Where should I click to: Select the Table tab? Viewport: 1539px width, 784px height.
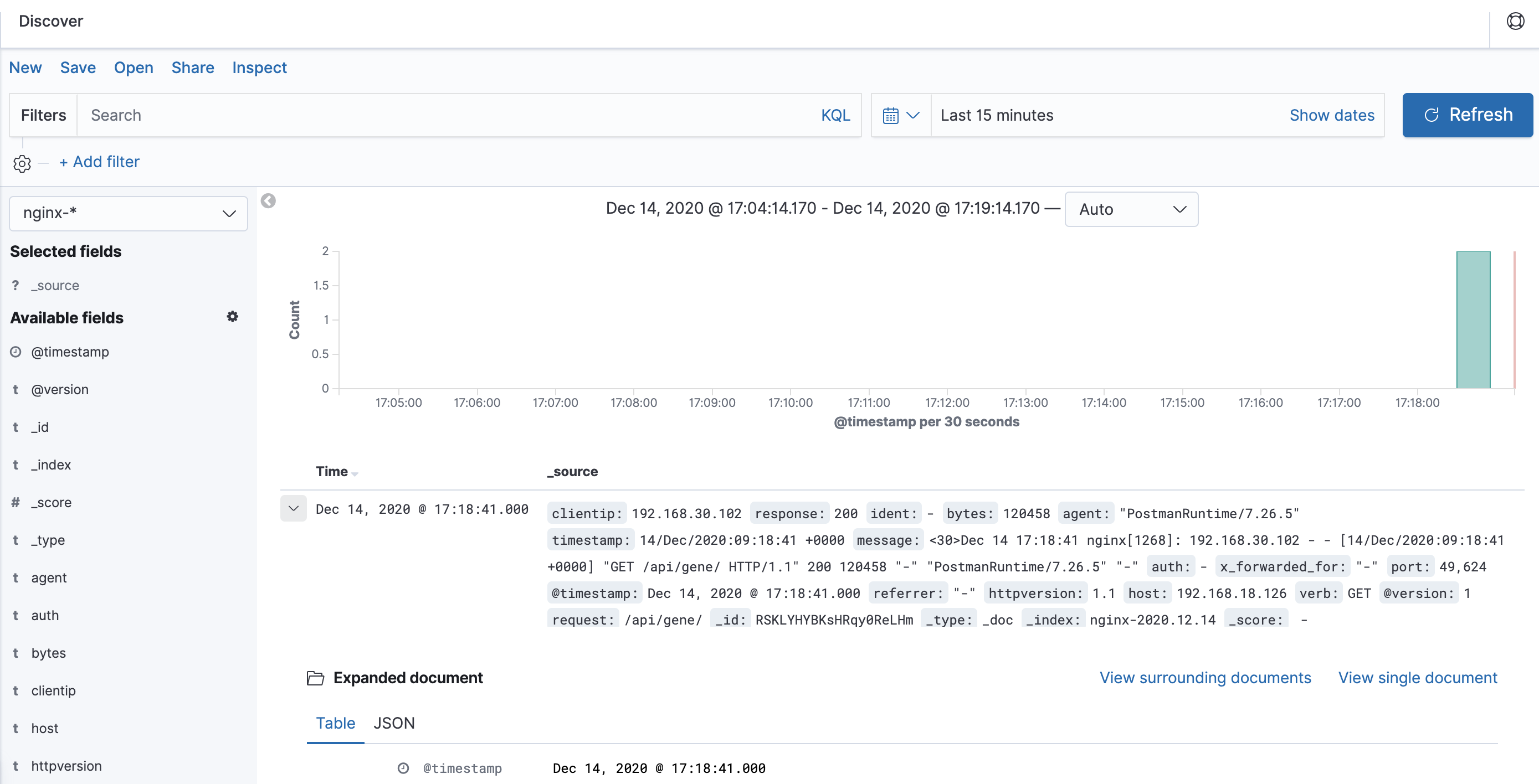(x=335, y=723)
